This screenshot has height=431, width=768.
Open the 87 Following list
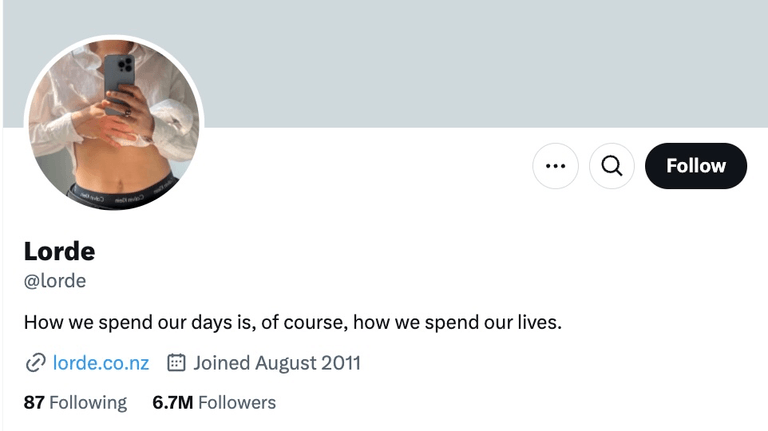(75, 403)
